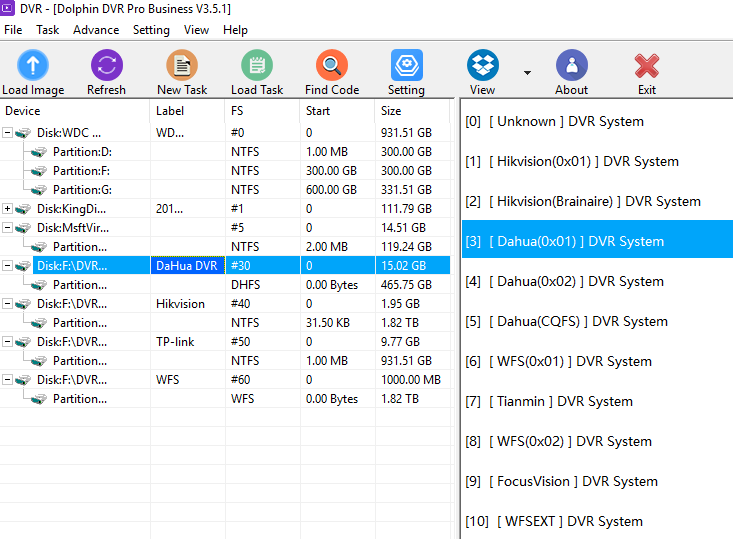This screenshot has width=733, height=539.
Task: Click the DaHua DVR label cell
Action: (187, 266)
